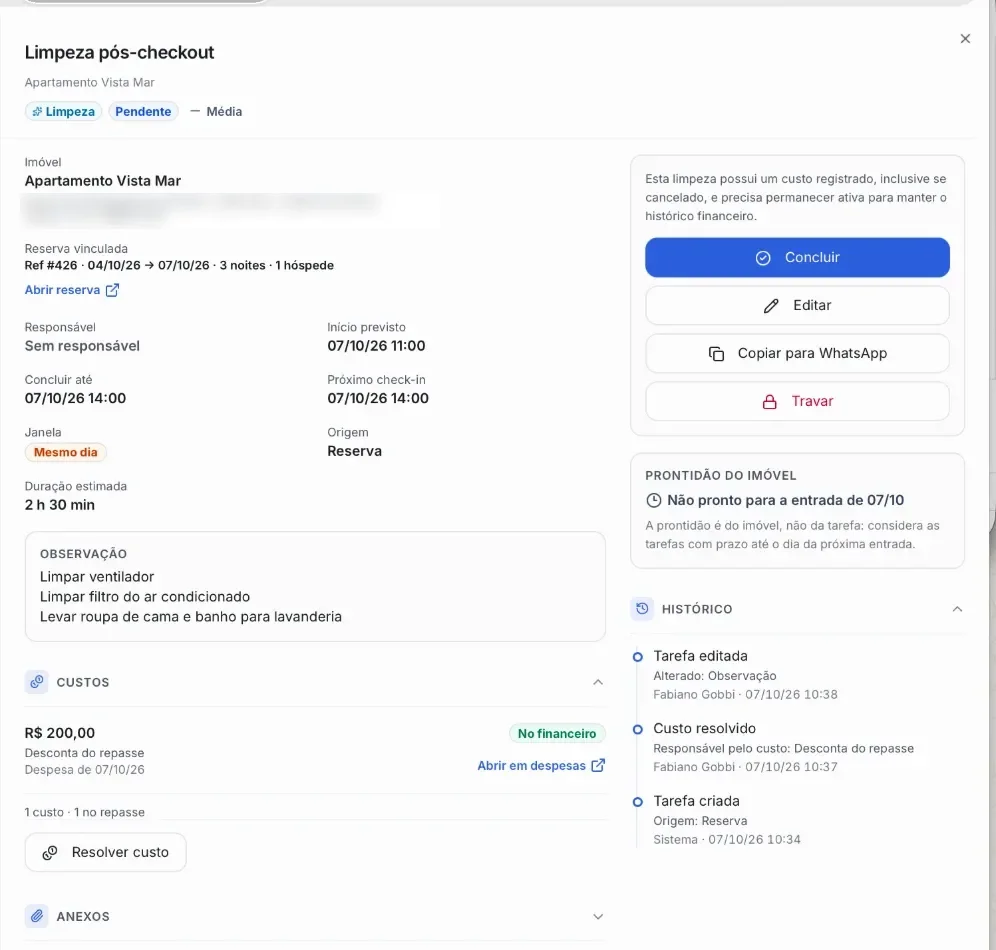The image size is (996, 950).
Task: Click the pencil icon in Editar button
Action: pyautogui.click(x=771, y=306)
